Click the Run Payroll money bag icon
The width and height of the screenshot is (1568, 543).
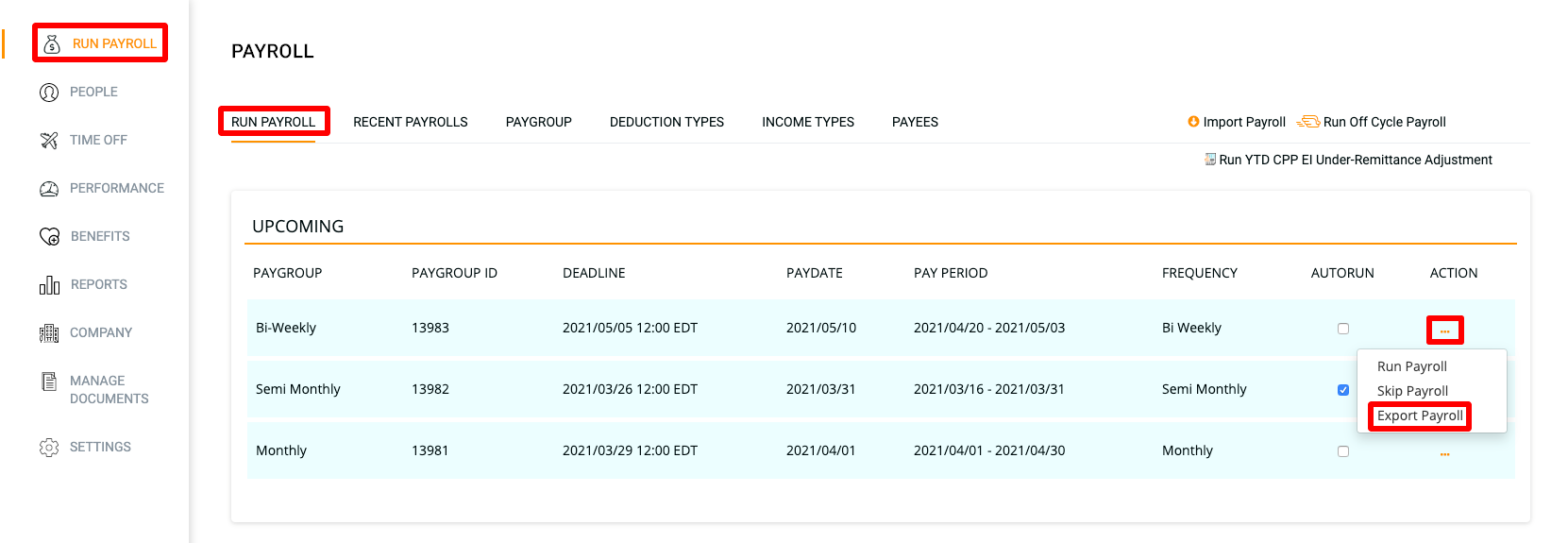(x=52, y=43)
